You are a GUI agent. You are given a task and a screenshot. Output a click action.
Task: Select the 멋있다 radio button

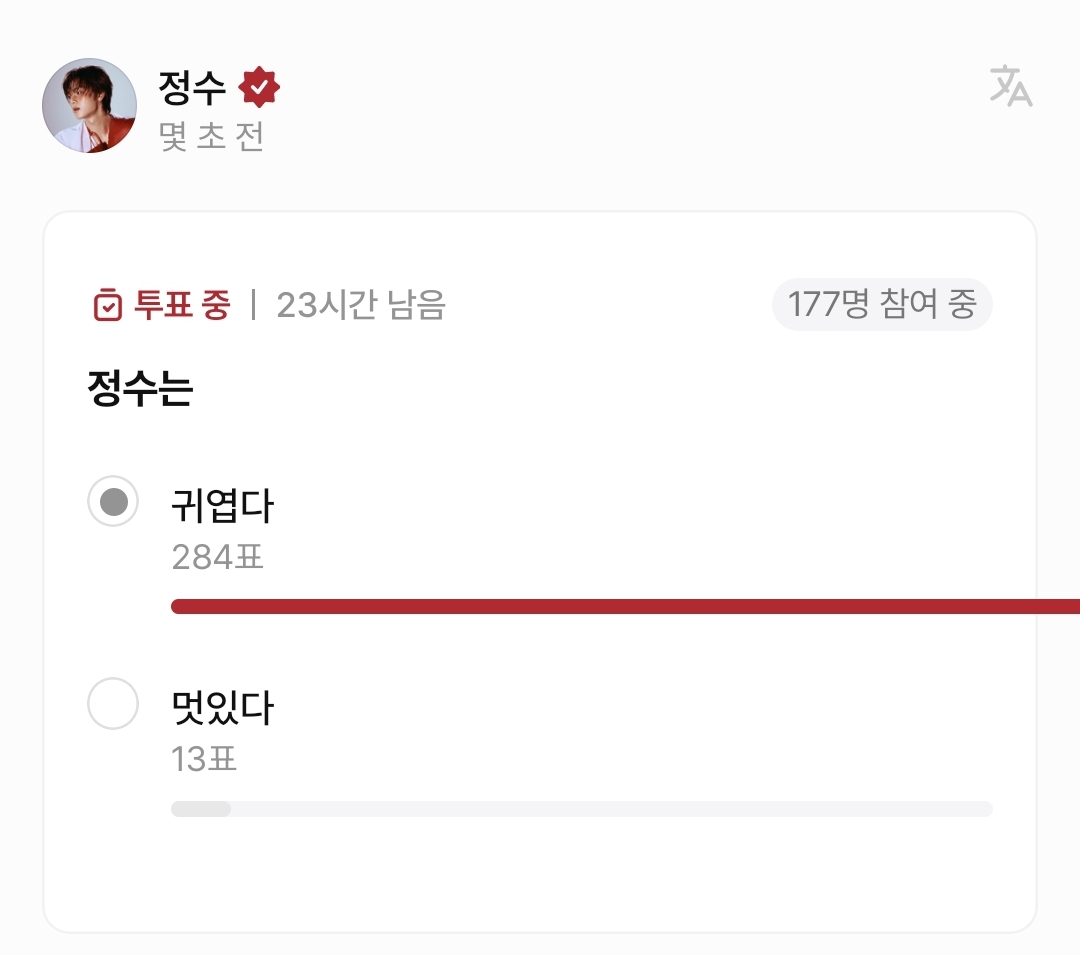click(x=113, y=703)
